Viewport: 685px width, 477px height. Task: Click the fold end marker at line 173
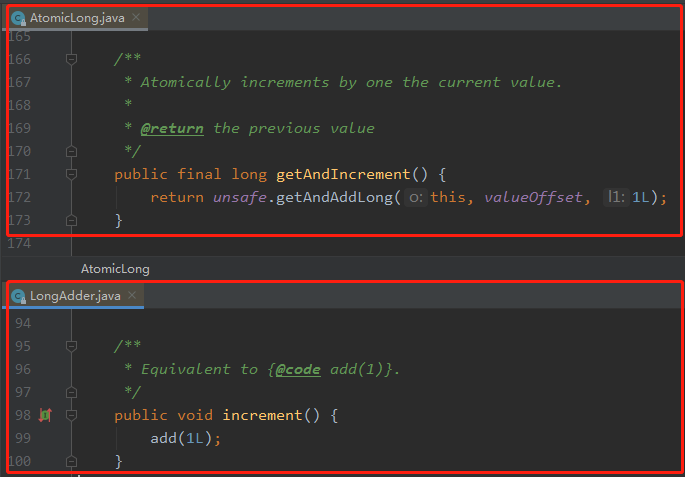[x=71, y=221]
